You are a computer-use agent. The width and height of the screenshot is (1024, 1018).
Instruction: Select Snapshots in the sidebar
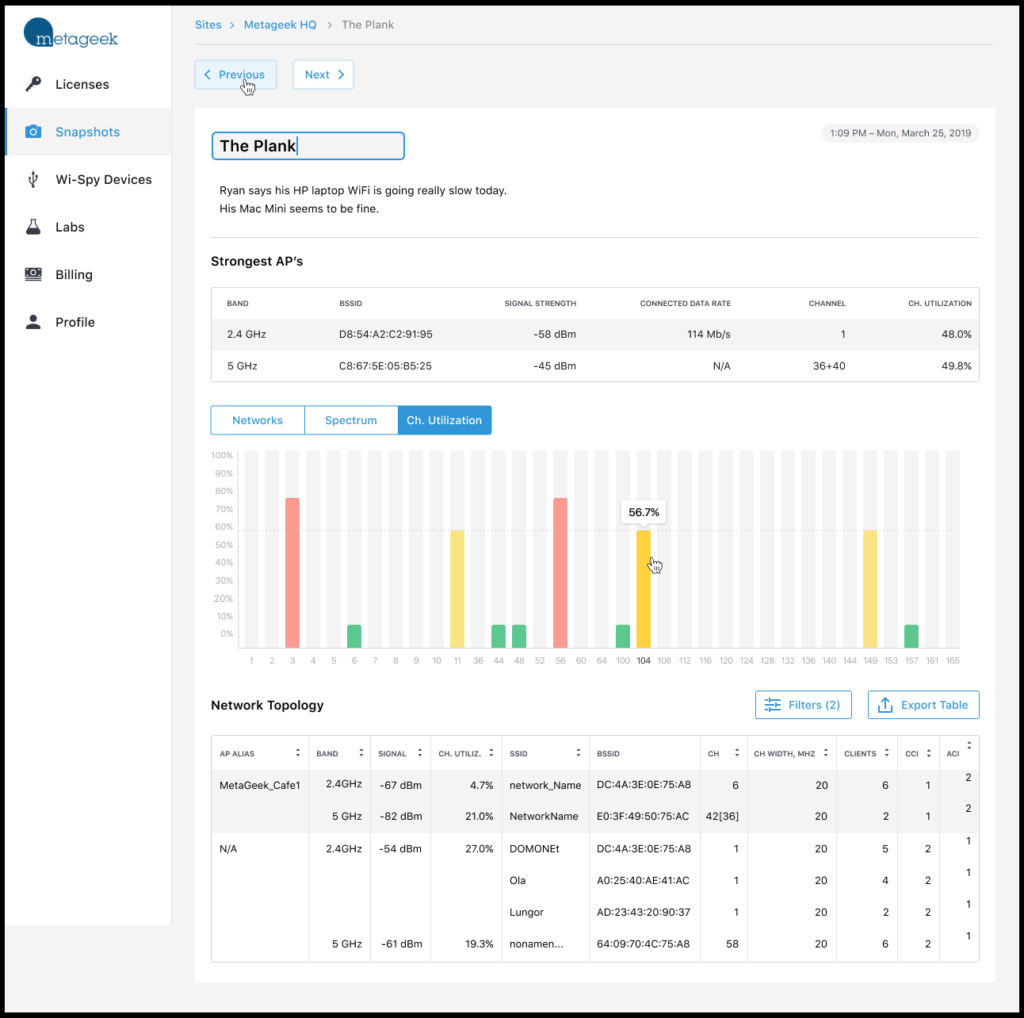[88, 132]
